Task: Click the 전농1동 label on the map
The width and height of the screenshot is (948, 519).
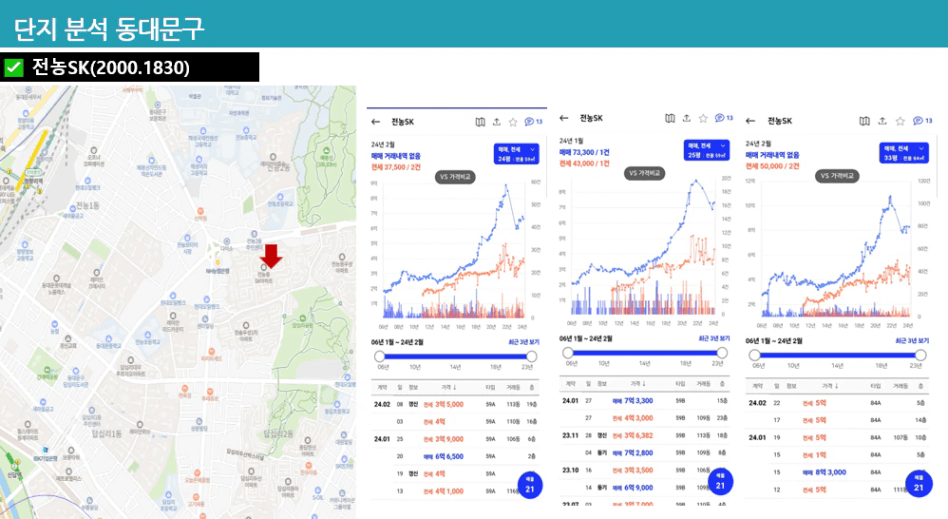Action: click(x=88, y=206)
